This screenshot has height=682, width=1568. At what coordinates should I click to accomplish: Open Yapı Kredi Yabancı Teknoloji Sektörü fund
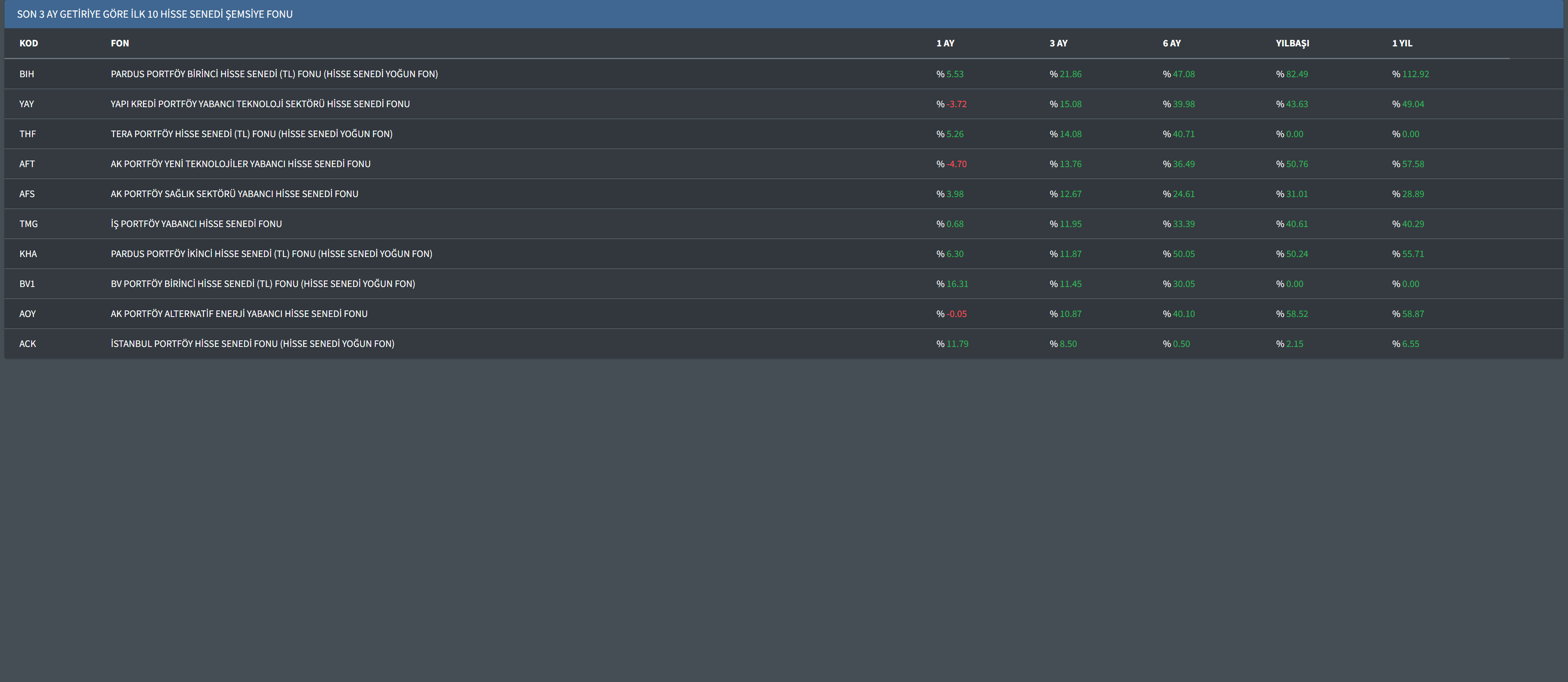(260, 103)
